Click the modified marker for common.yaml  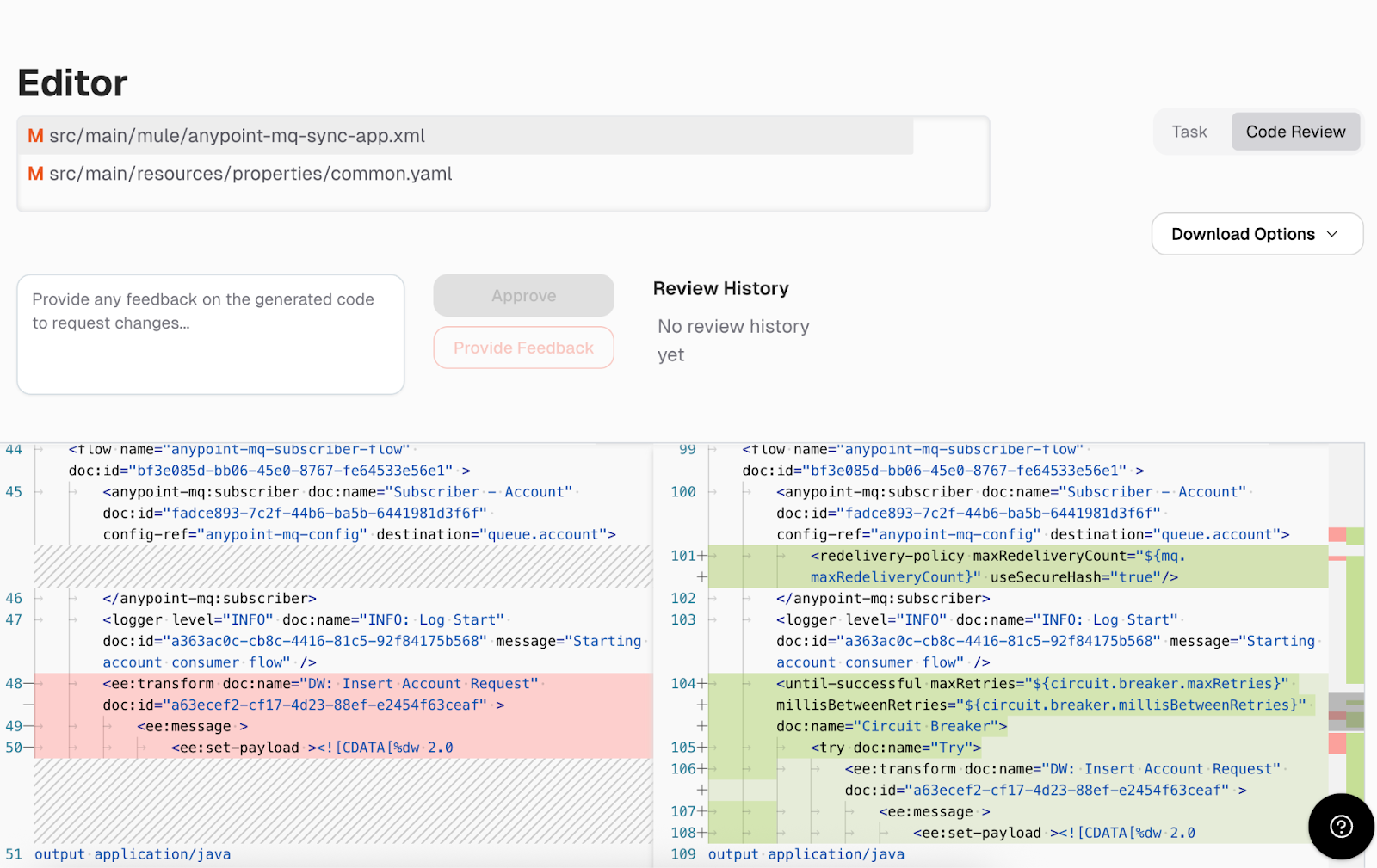tap(35, 174)
